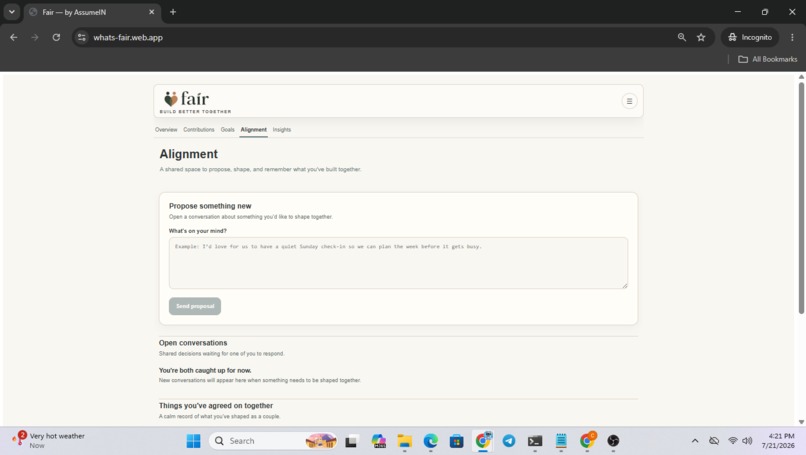Focus the What's on your mind text area

[x=398, y=263]
